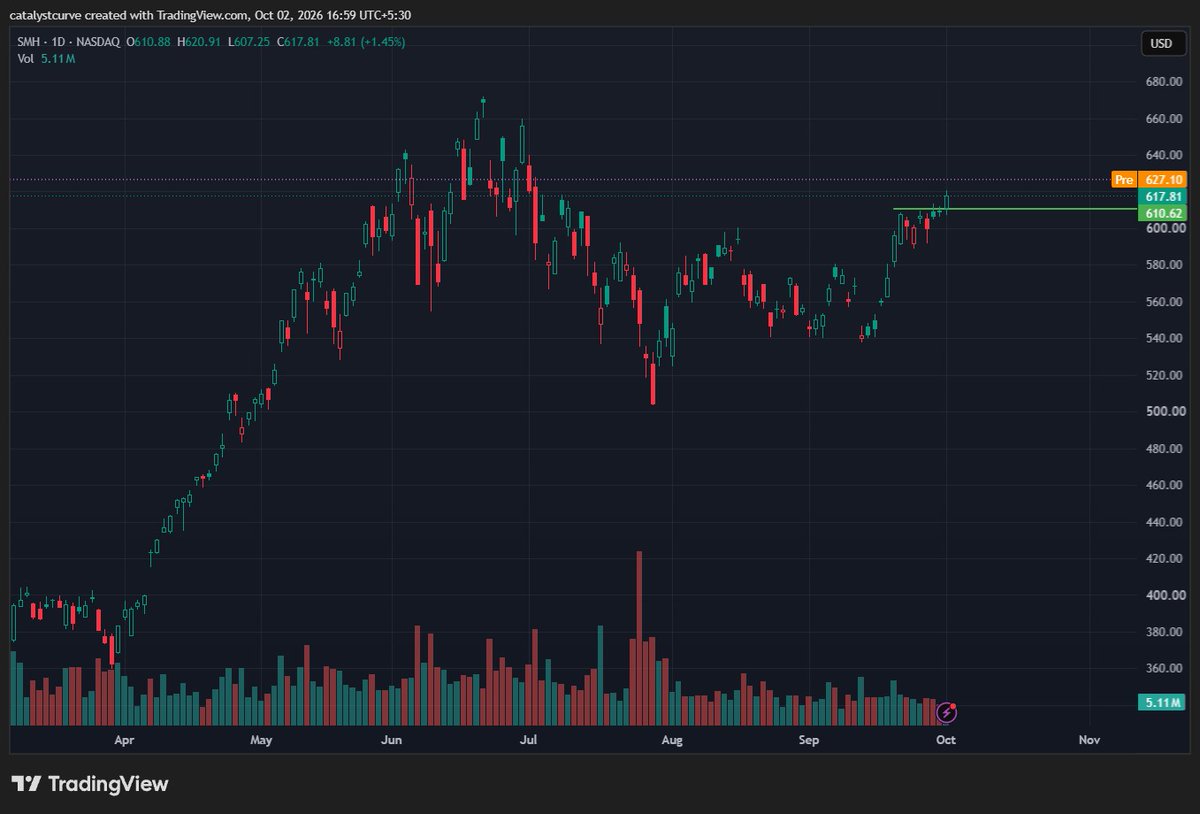
Task: Click the Jul label on the time axis
Action: point(530,741)
